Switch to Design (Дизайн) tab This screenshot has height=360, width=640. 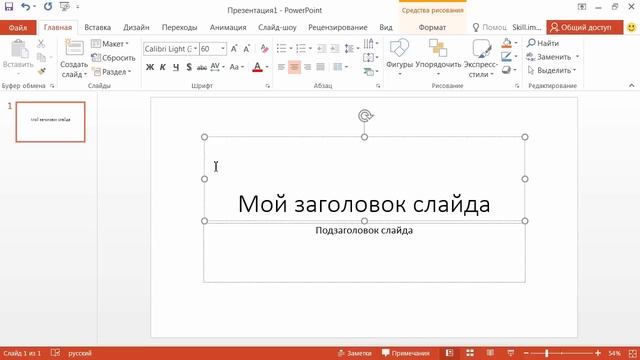pyautogui.click(x=136, y=27)
